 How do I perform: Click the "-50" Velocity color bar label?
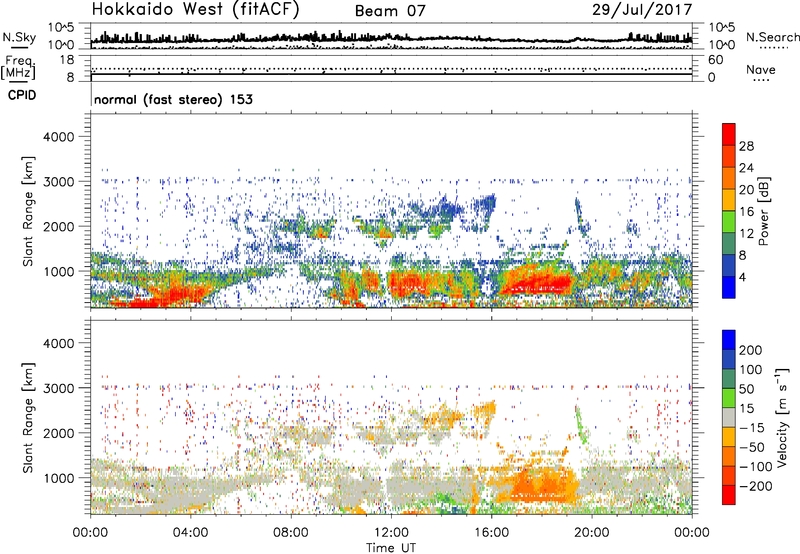coord(752,447)
